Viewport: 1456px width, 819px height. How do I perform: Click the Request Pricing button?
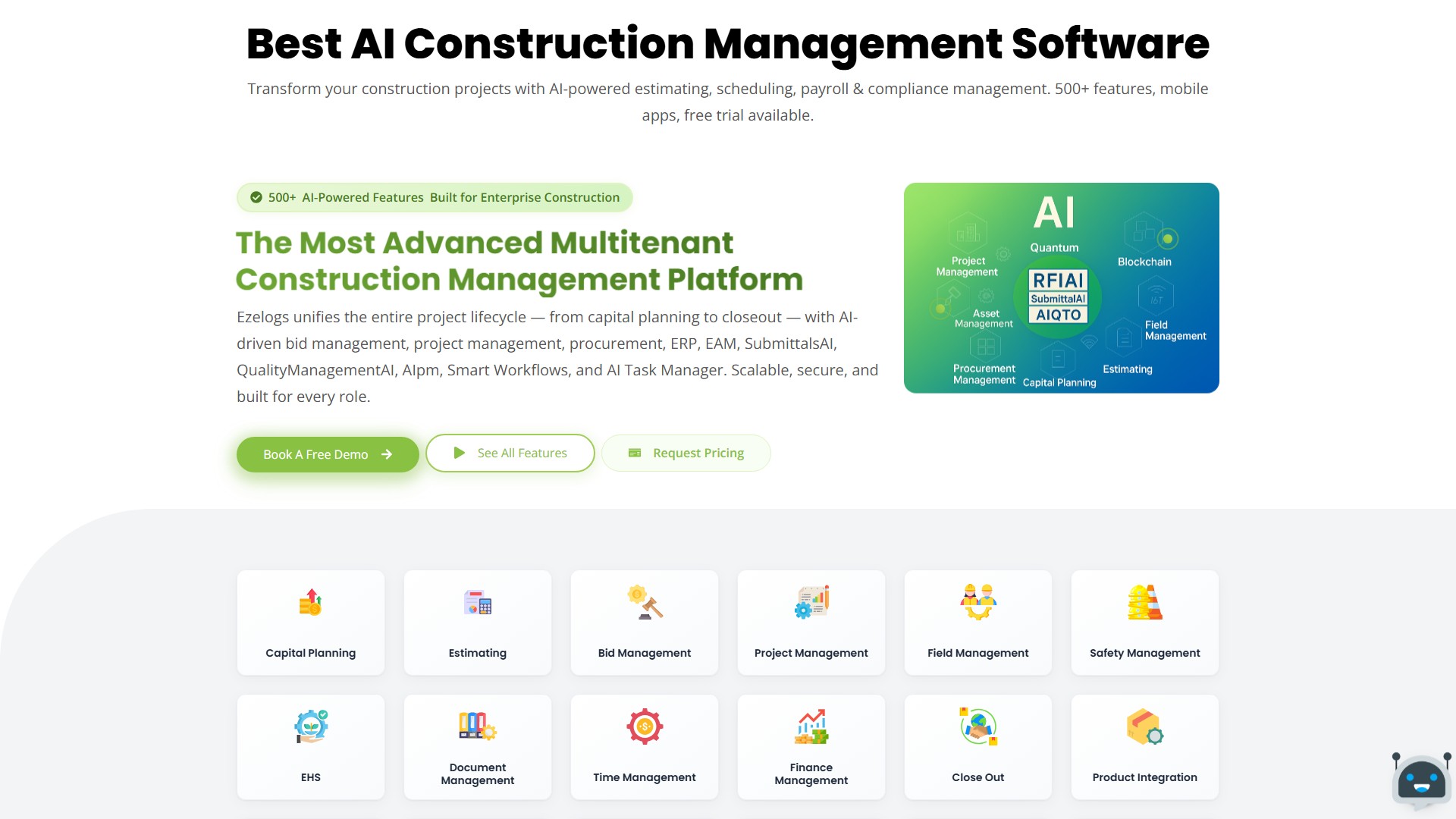(x=686, y=453)
